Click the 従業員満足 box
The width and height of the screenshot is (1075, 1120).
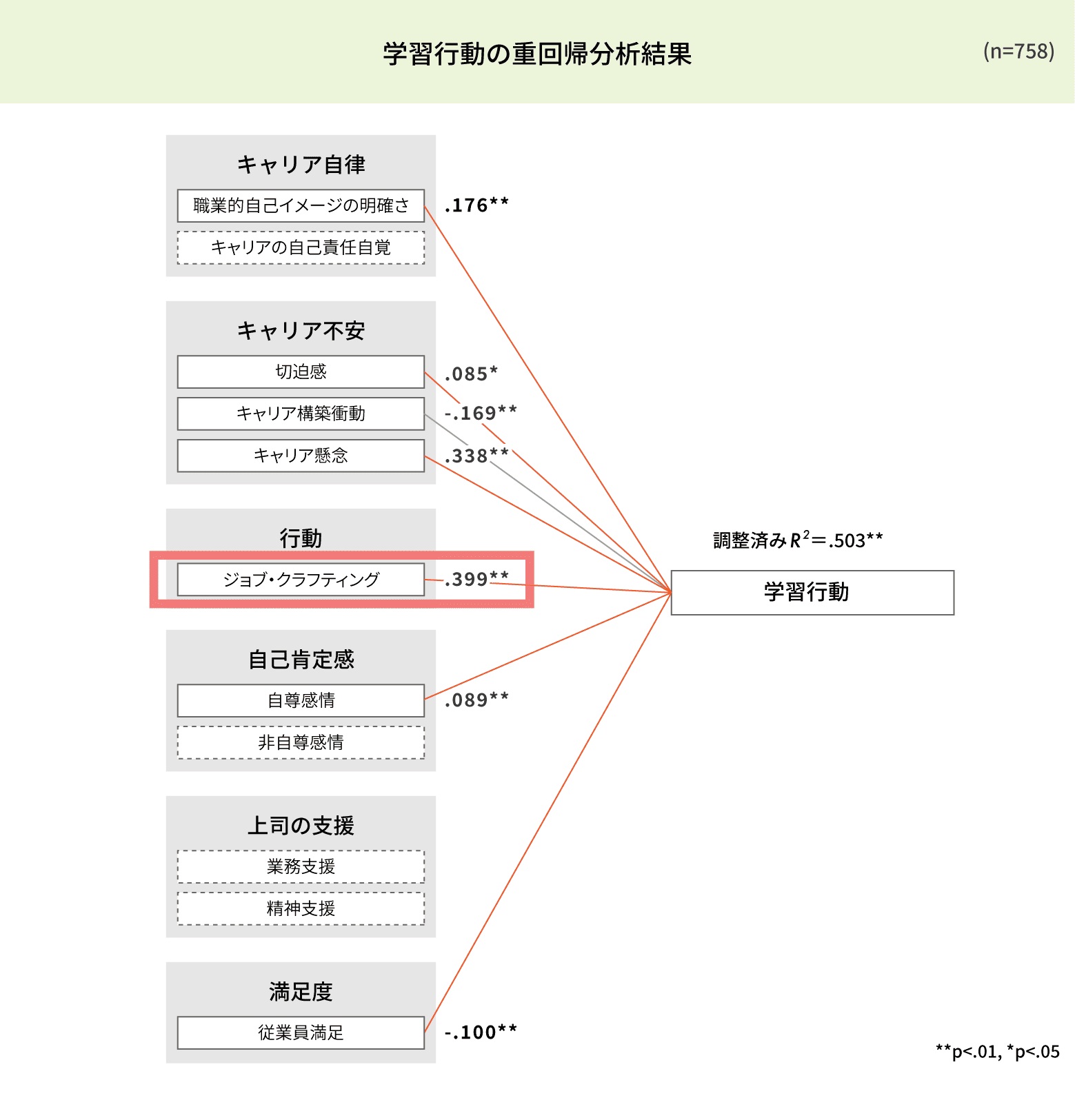(x=301, y=1032)
